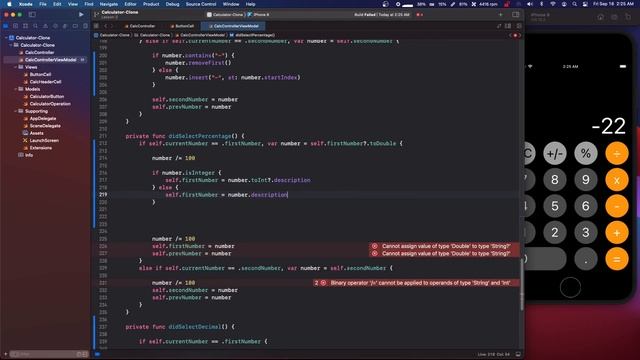Go back with the editor back arrow

point(105,26)
